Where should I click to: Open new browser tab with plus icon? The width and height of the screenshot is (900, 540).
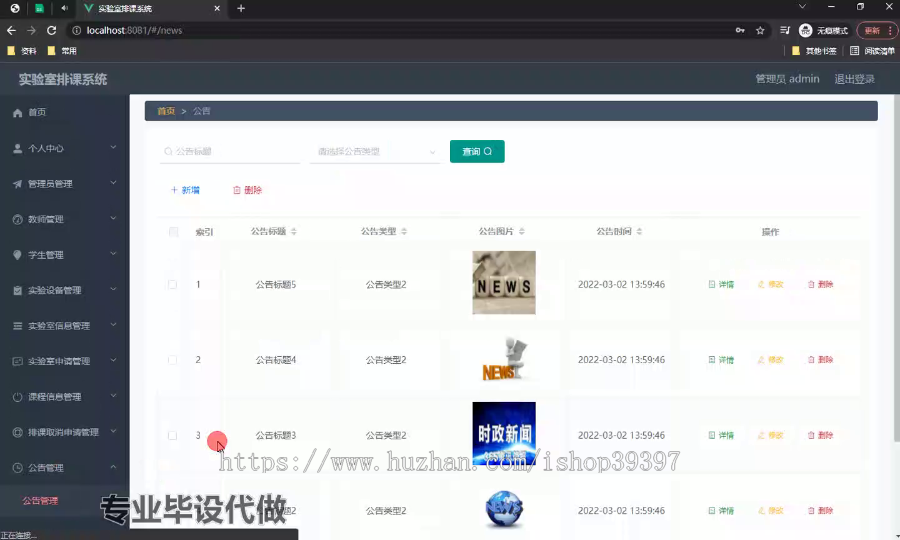(241, 8)
